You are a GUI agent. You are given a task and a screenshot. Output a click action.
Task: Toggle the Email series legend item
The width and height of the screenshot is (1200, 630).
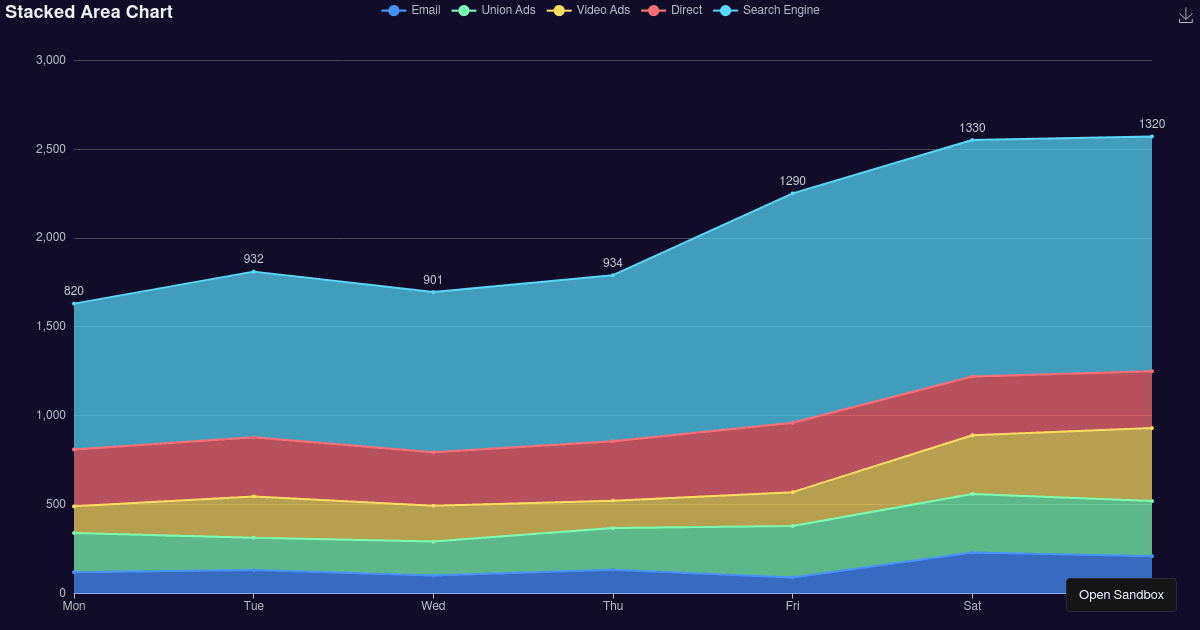pos(411,10)
